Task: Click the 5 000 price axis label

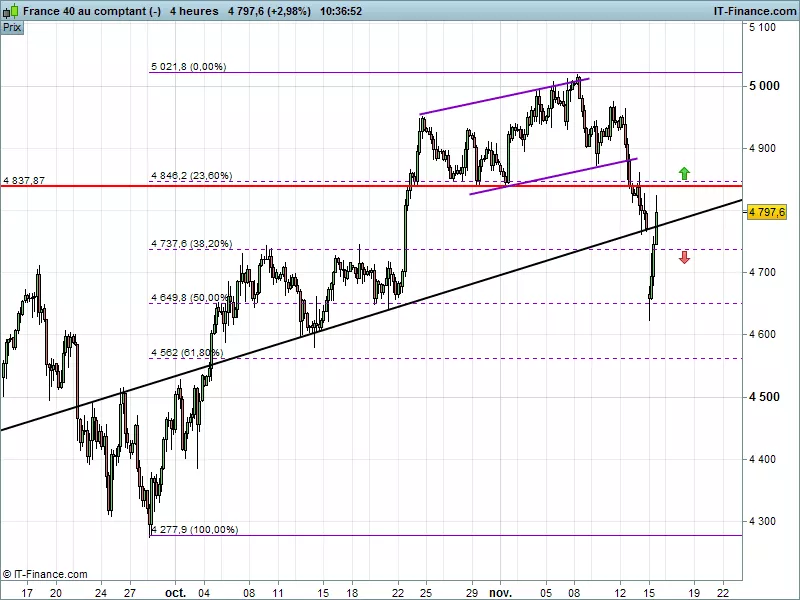Action: [x=764, y=86]
